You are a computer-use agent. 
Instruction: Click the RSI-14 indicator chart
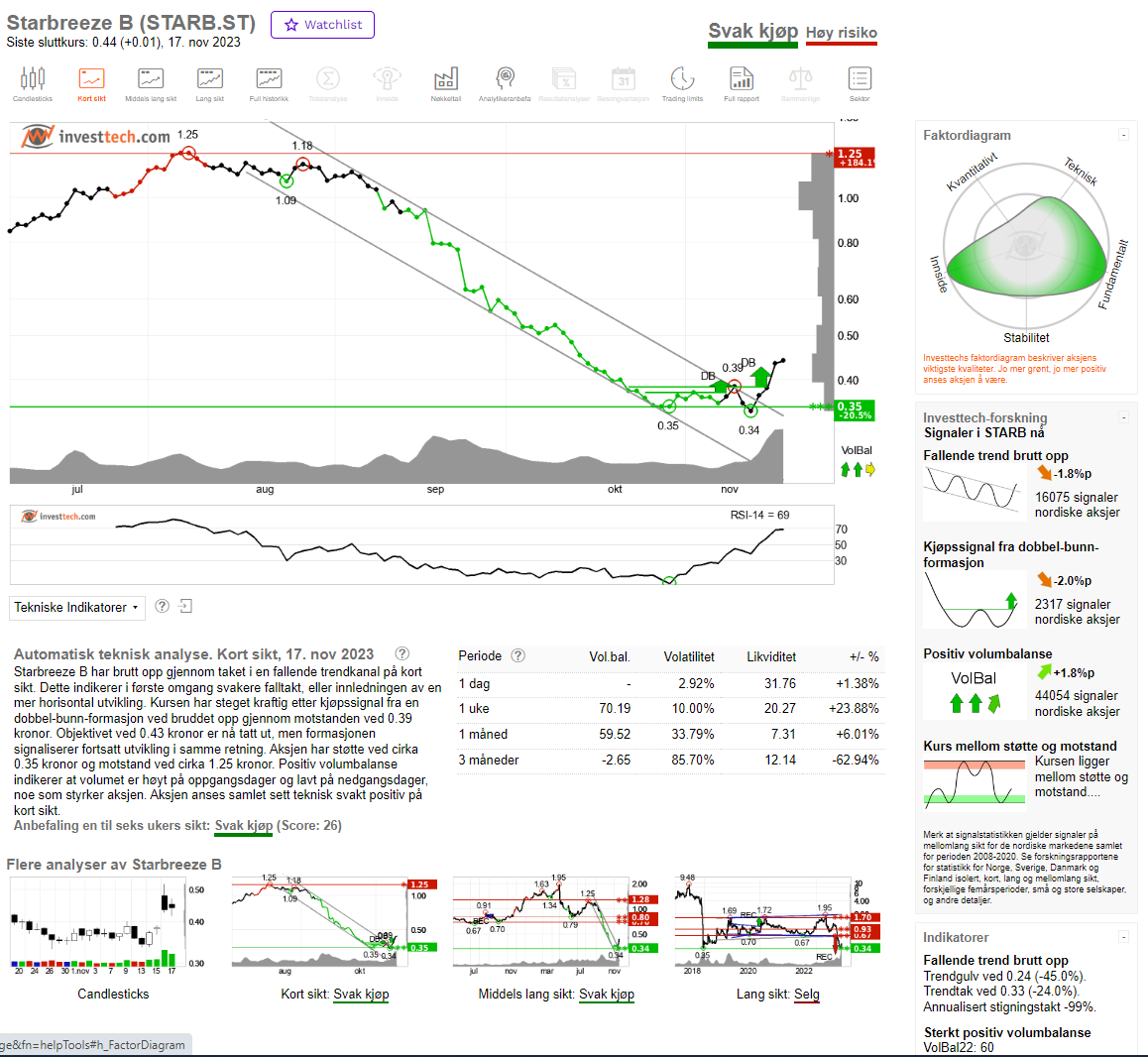(x=421, y=544)
